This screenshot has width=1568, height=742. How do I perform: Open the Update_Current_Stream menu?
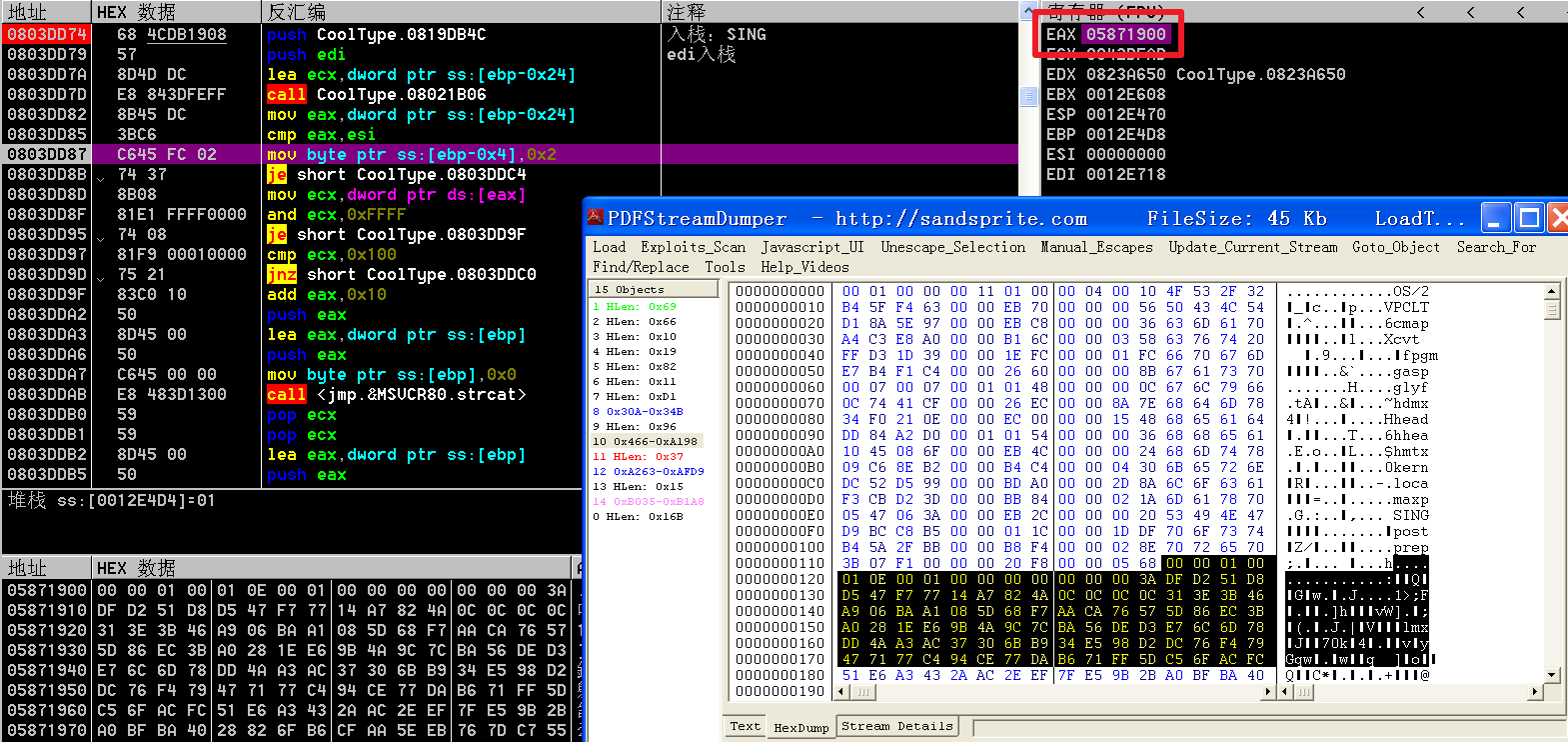pyautogui.click(x=1253, y=247)
